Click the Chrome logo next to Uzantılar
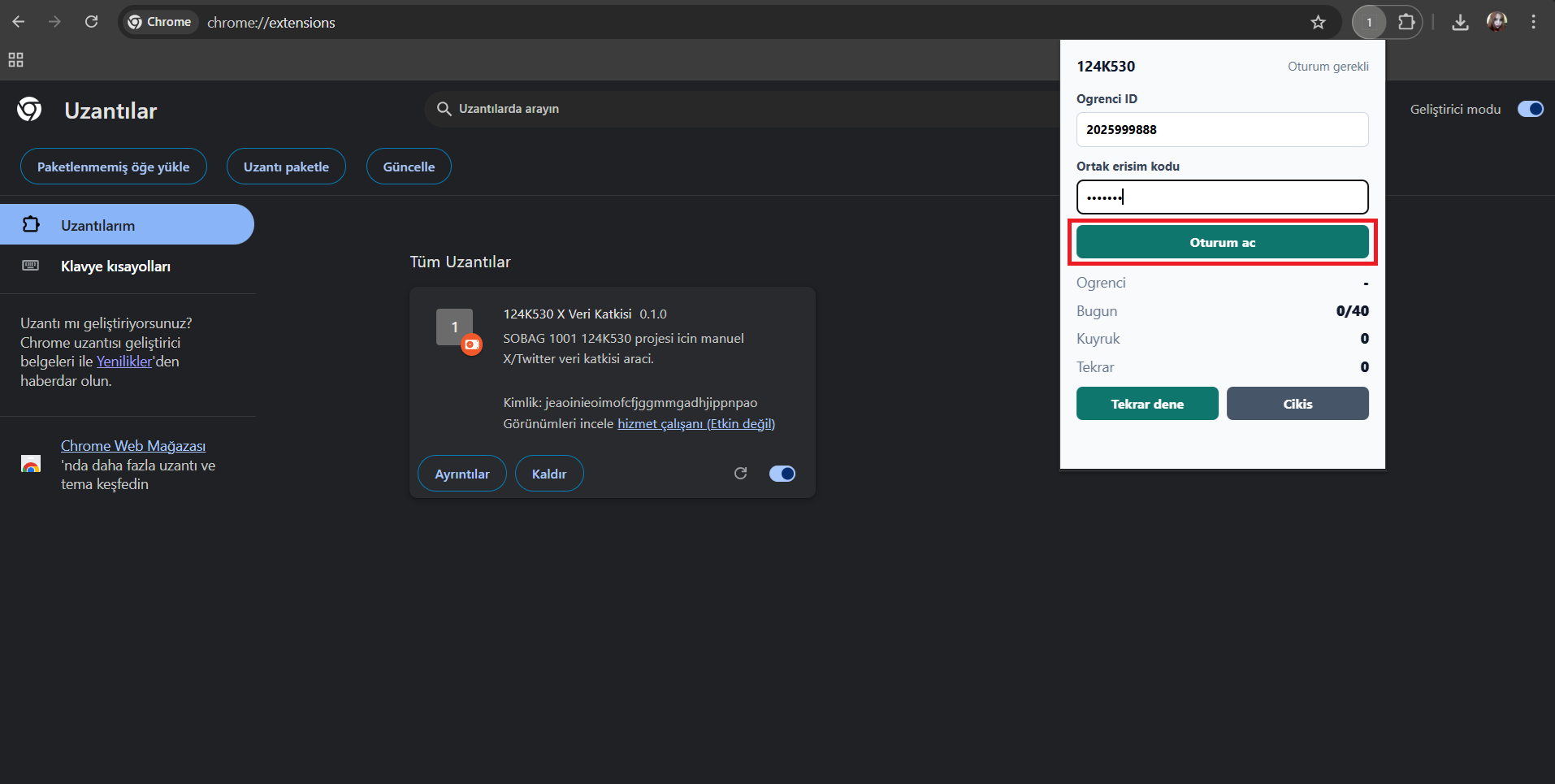This screenshot has width=1555, height=784. click(29, 109)
